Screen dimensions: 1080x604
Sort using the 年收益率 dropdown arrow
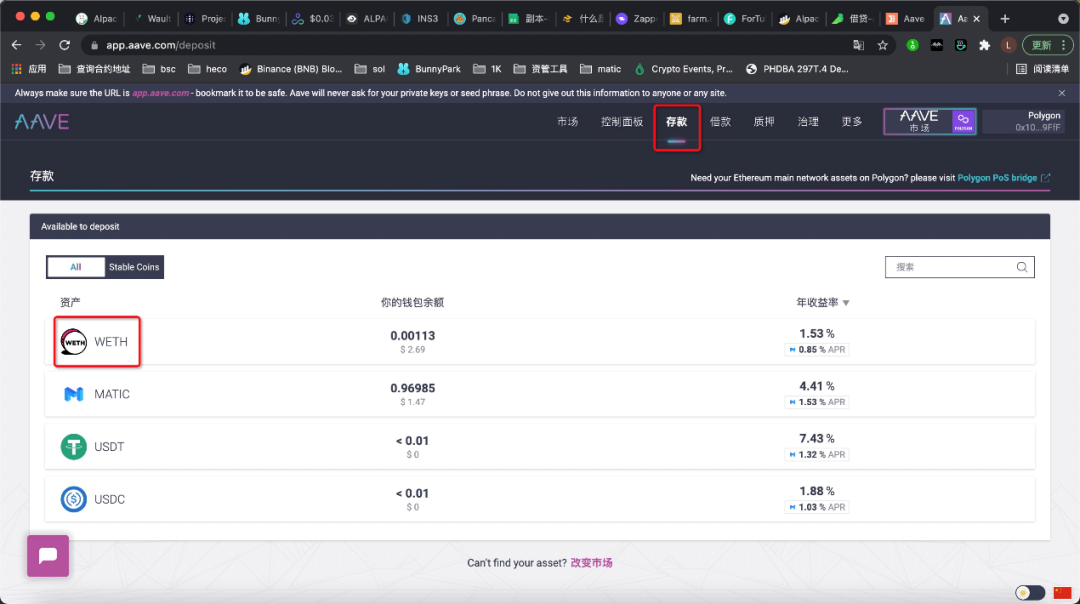tap(845, 302)
